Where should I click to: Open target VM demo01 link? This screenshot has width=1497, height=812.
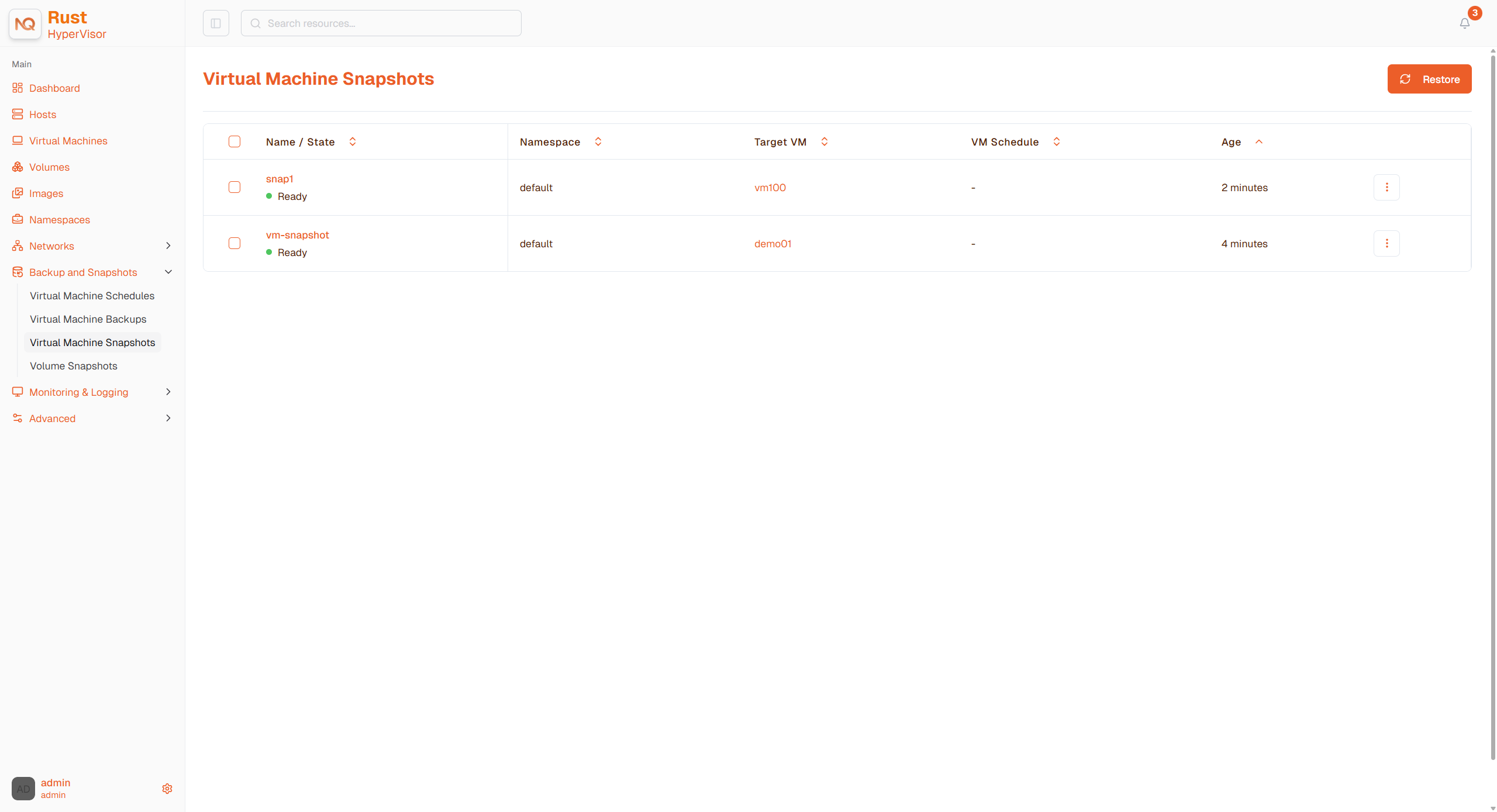[x=773, y=244]
